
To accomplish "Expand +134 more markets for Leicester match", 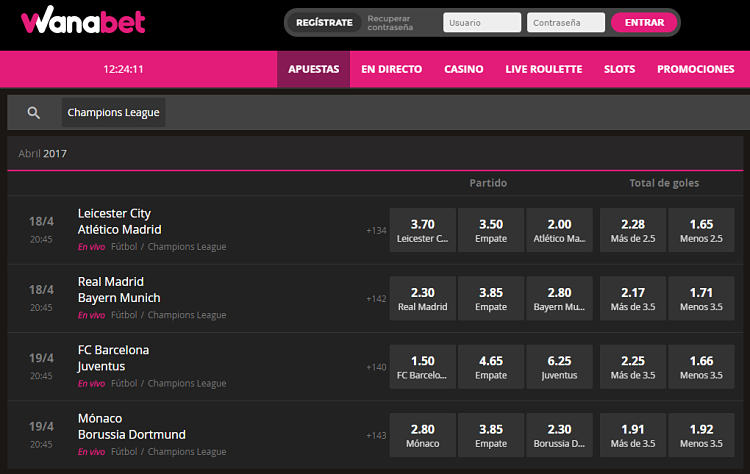I will click(x=376, y=231).
